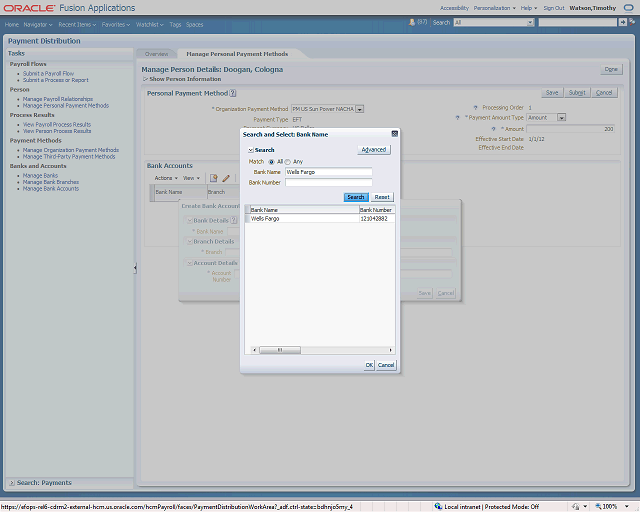Open Advanced search options
Image resolution: width=640 pixels, height=512 pixels.
click(373, 150)
